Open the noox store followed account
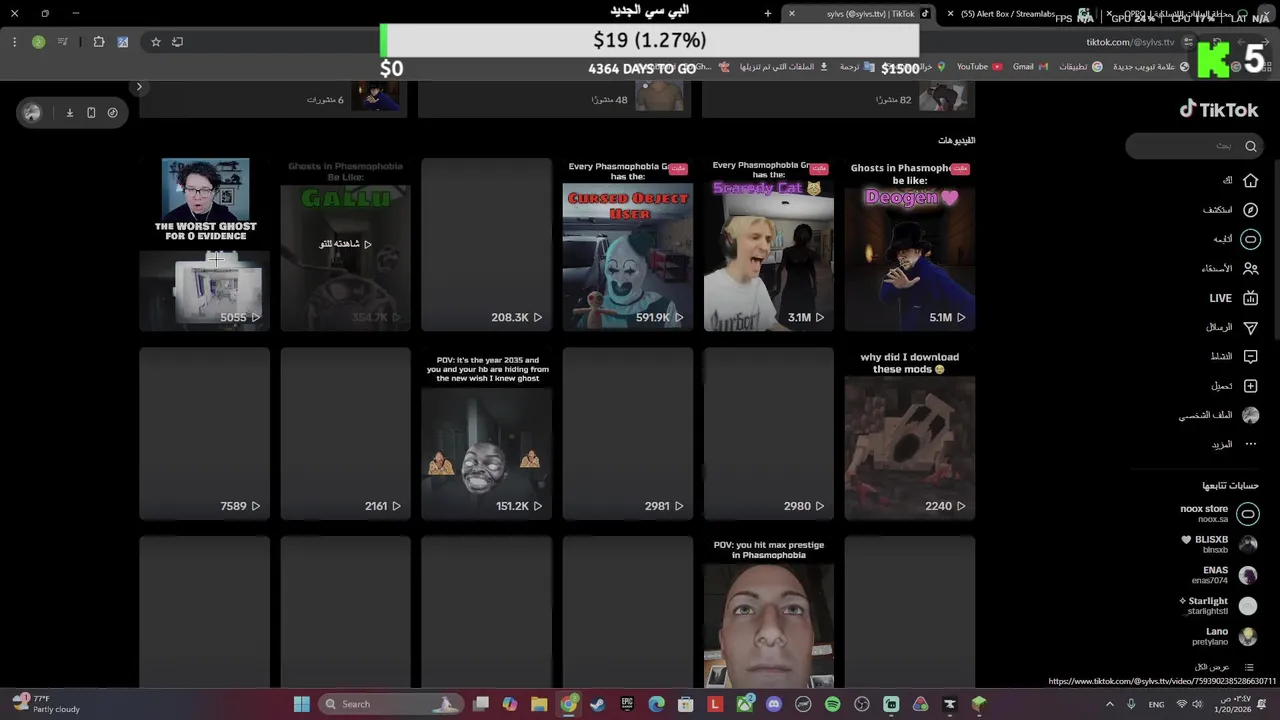 pyautogui.click(x=1218, y=514)
